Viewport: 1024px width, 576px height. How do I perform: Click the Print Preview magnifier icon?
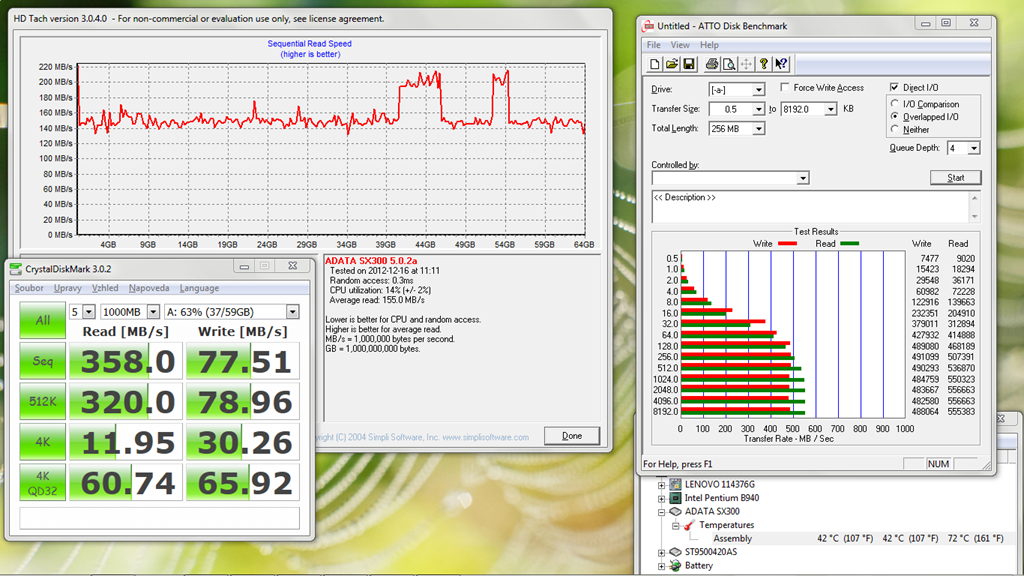click(x=729, y=64)
